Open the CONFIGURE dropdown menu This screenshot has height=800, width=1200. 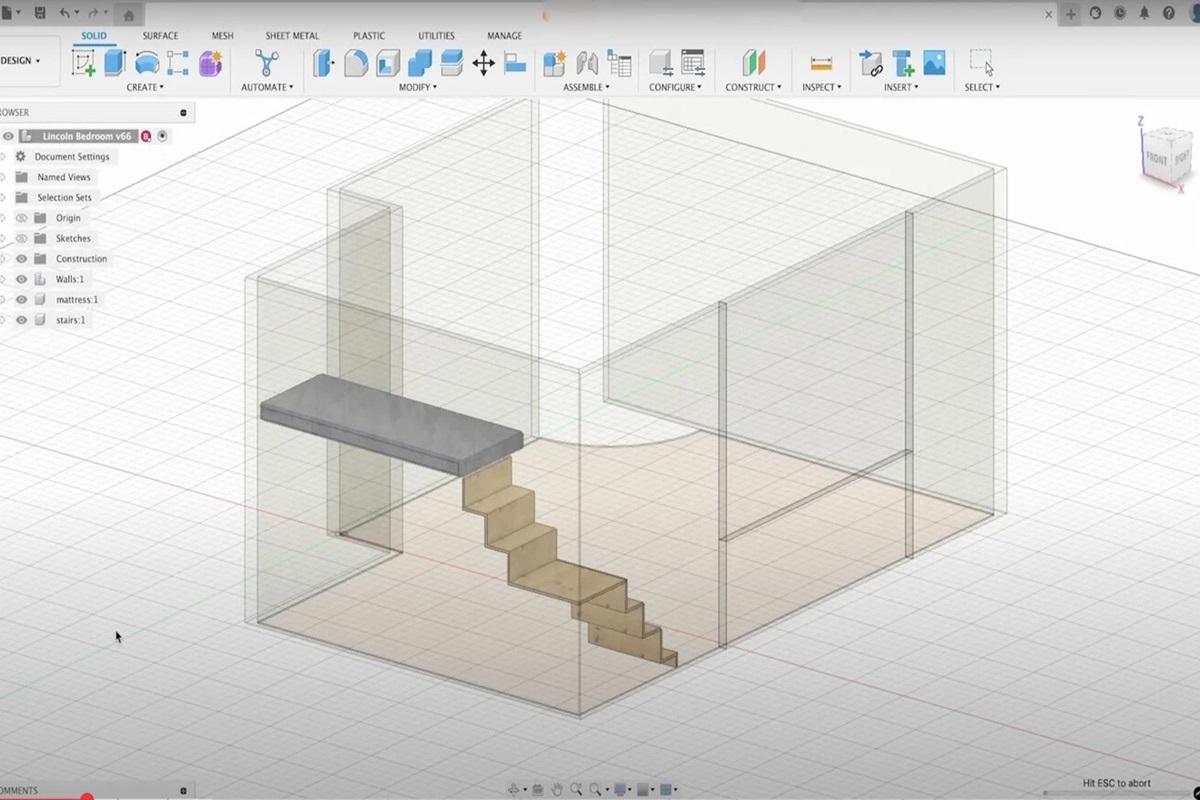point(675,87)
